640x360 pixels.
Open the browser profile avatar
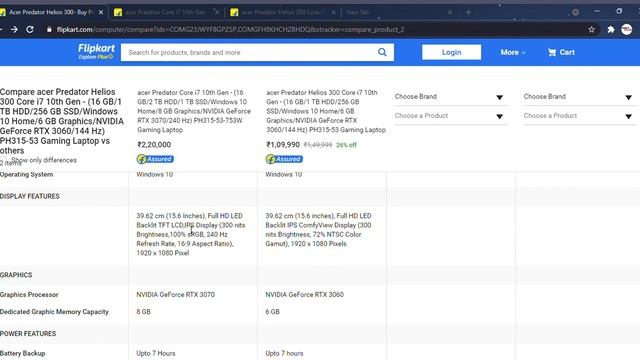[x=627, y=29]
